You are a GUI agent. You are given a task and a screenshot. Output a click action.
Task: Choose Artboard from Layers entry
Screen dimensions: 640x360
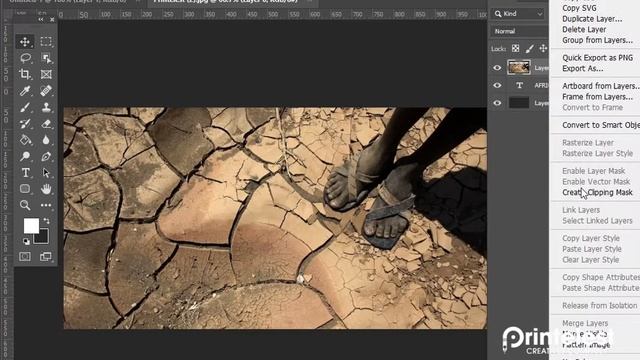click(x=600, y=86)
